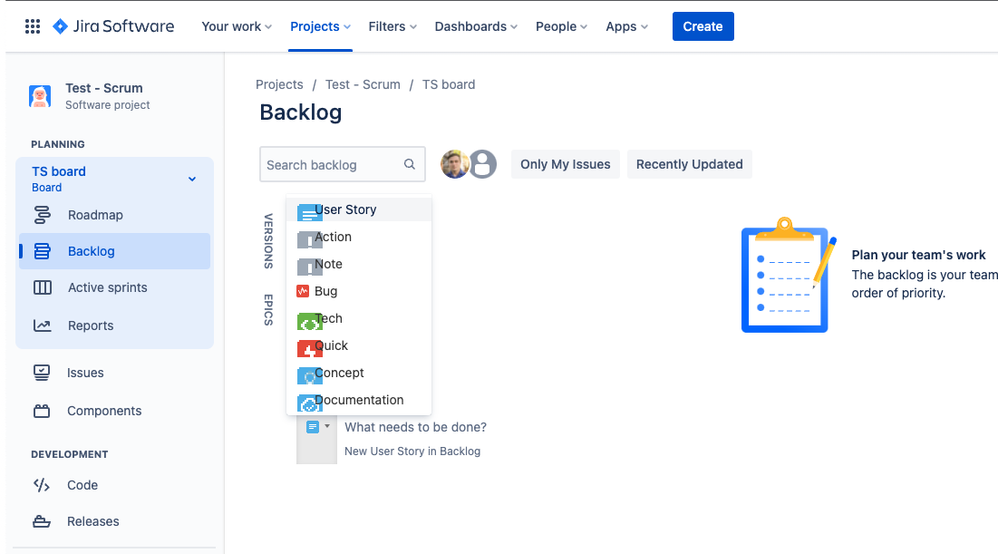Choose Note issue type
The height and width of the screenshot is (554, 998).
coord(359,264)
